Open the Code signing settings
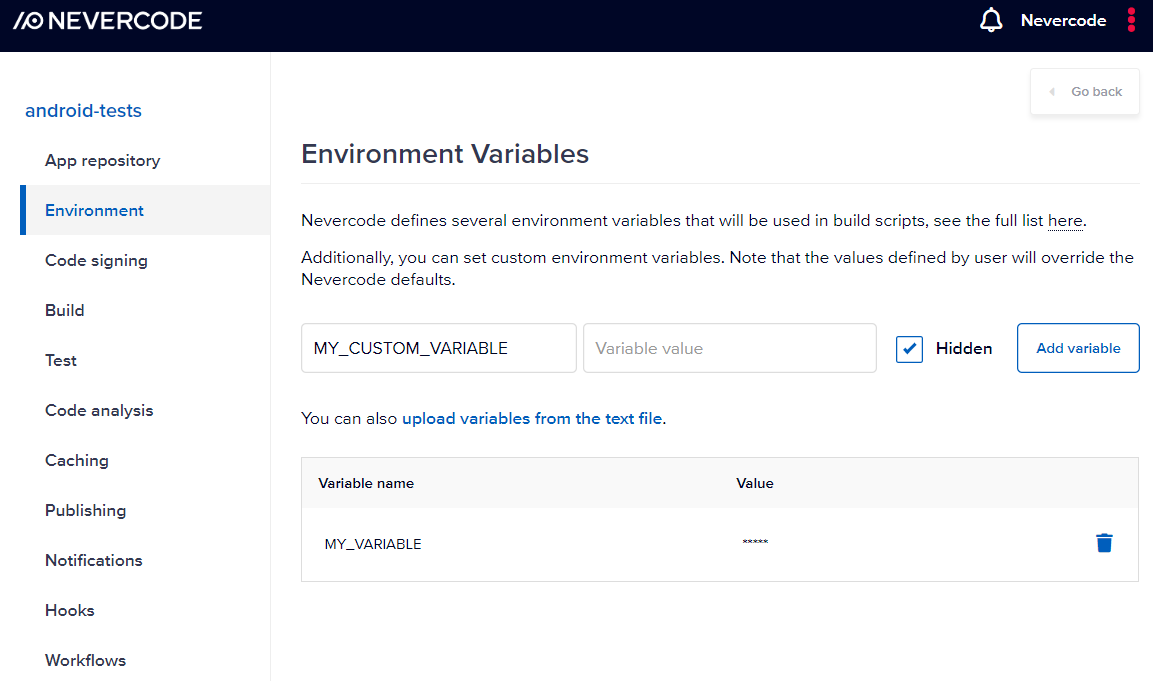 coord(96,260)
